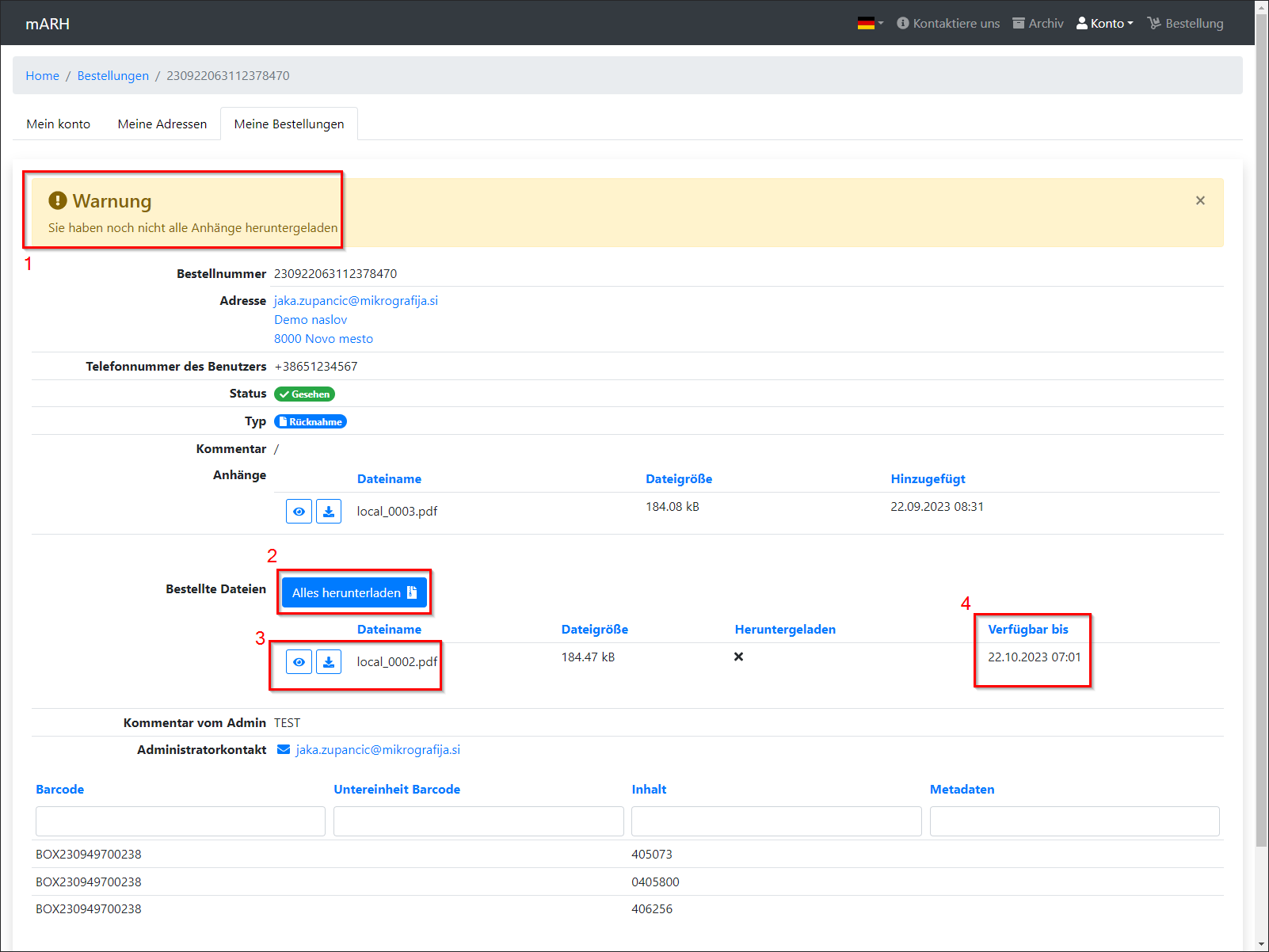Screen dimensions: 1269x952
Task: Preview the local_0003.pdf attachment with eye icon
Action: click(x=299, y=512)
